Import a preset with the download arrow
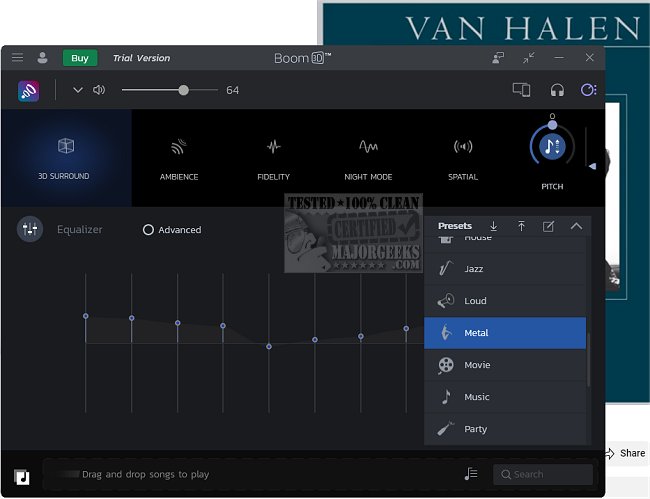The width and height of the screenshot is (650, 499). coord(493,226)
